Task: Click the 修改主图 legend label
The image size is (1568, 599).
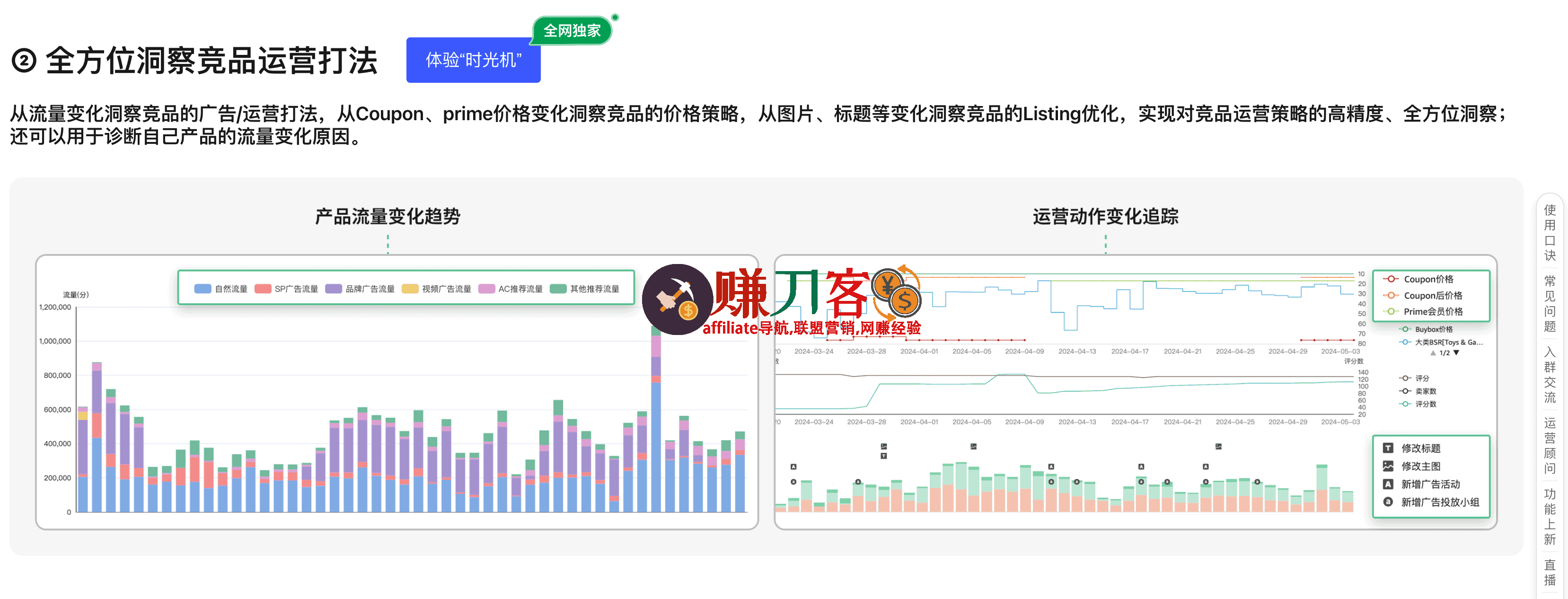Action: point(1421,467)
